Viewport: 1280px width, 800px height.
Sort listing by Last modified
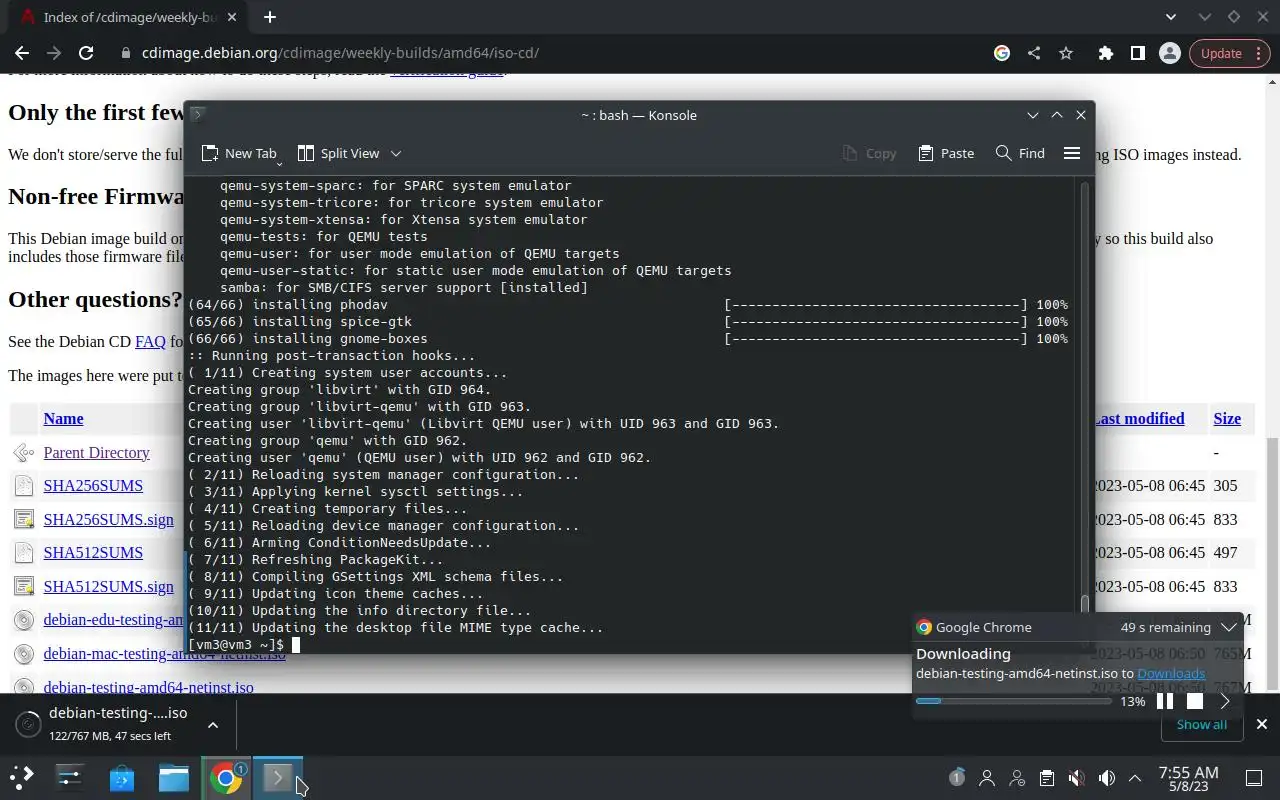point(1139,418)
